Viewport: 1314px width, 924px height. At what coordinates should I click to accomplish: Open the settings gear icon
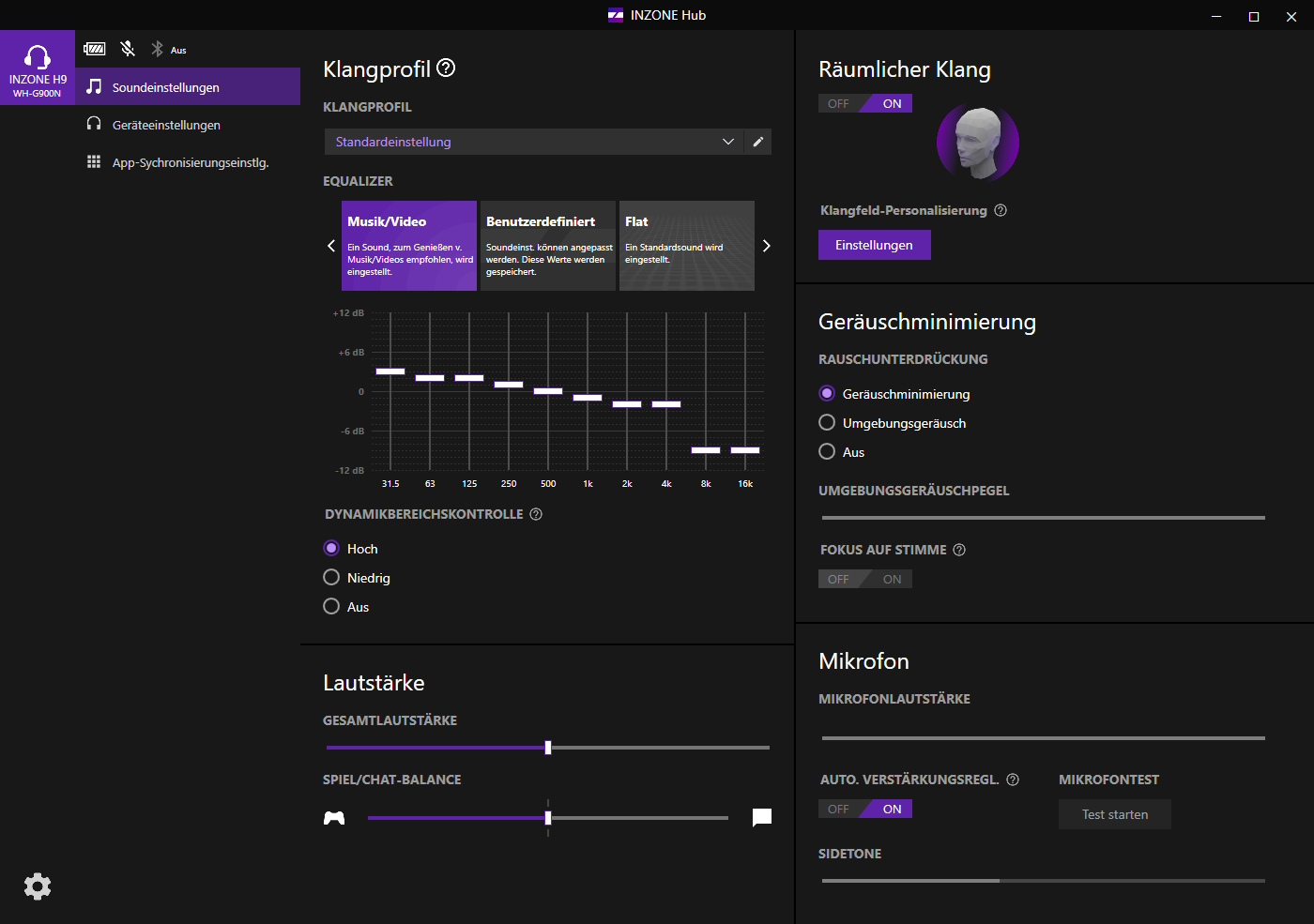click(38, 886)
